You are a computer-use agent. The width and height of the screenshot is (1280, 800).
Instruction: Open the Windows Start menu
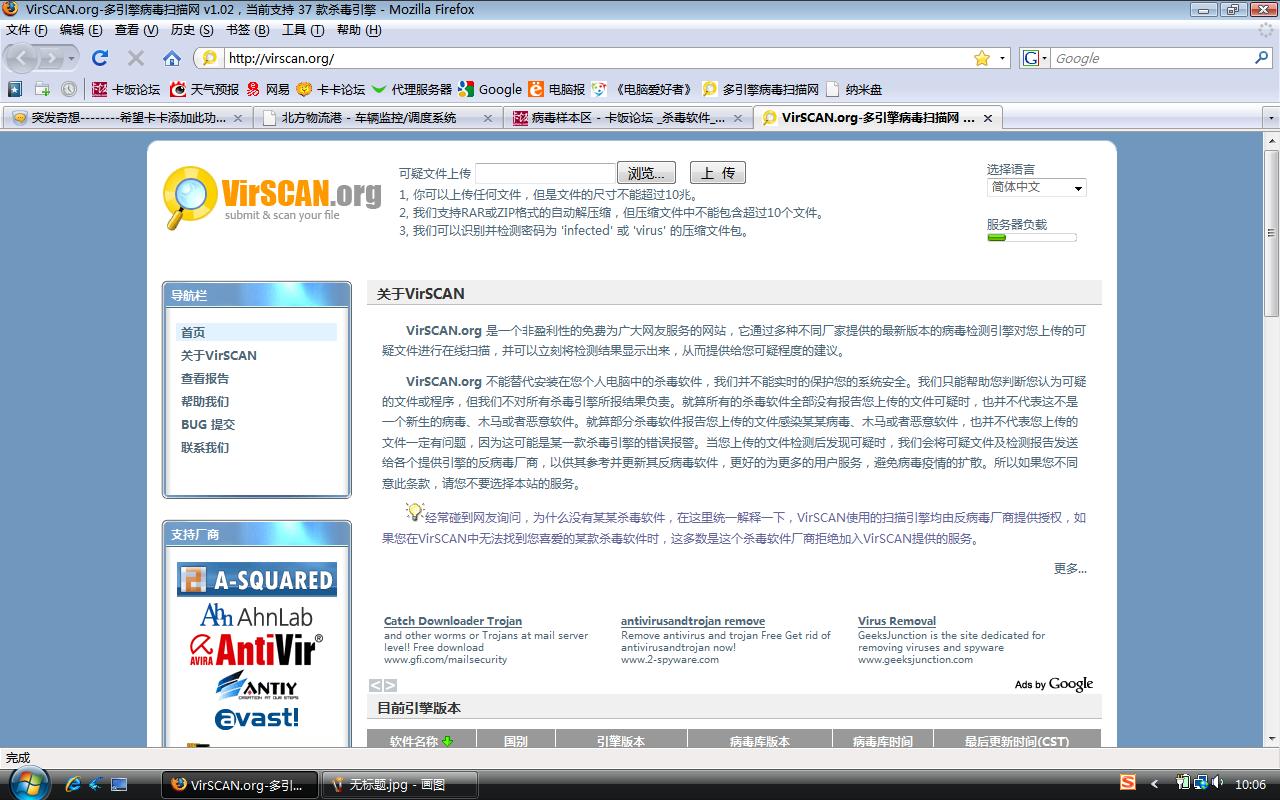(27, 783)
